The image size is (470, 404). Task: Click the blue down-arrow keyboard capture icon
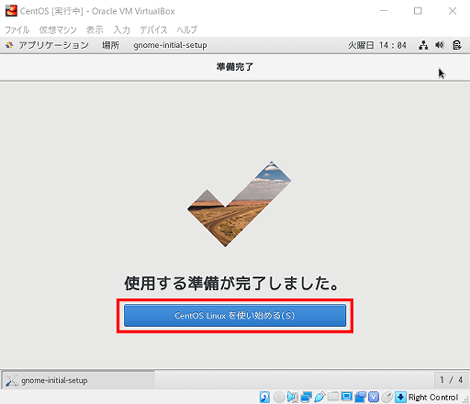coord(401,397)
